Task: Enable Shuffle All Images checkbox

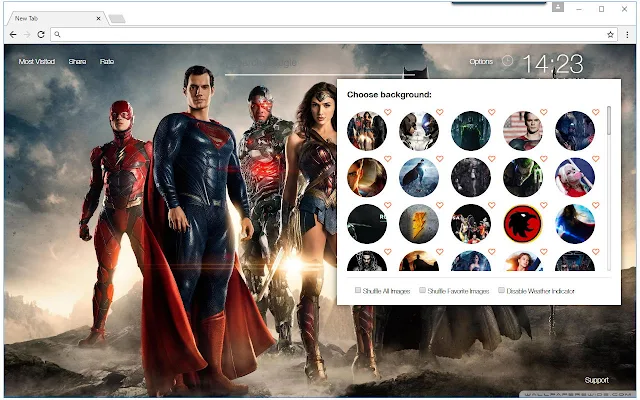Action: tap(358, 290)
